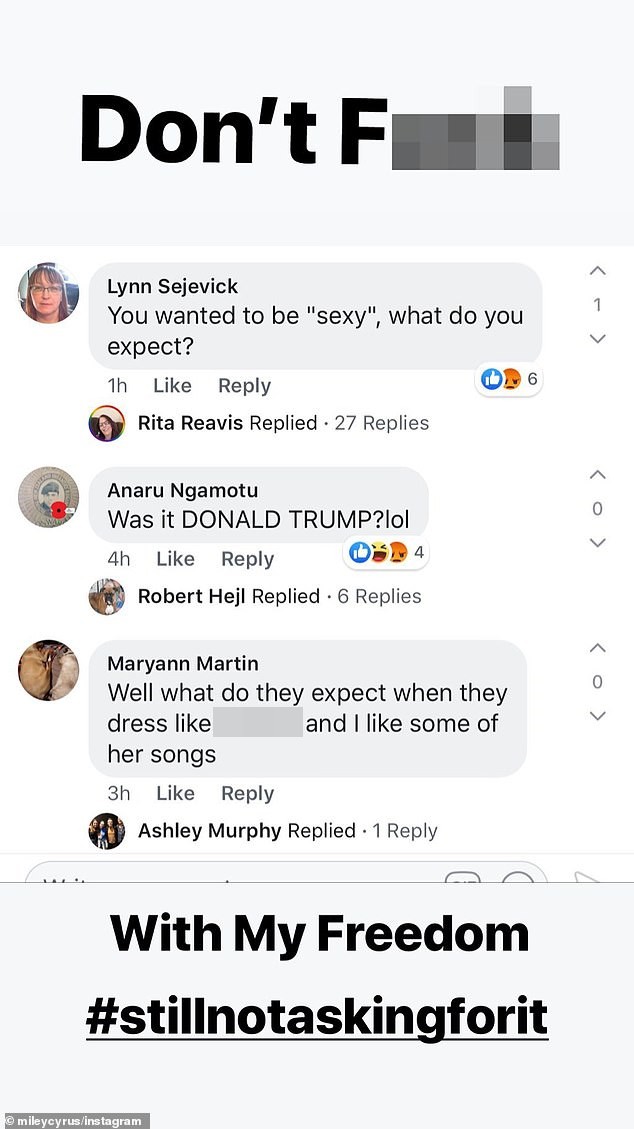This screenshot has width=634, height=1129.
Task: Open Maryann Martin's profile name link
Action: pos(183,663)
